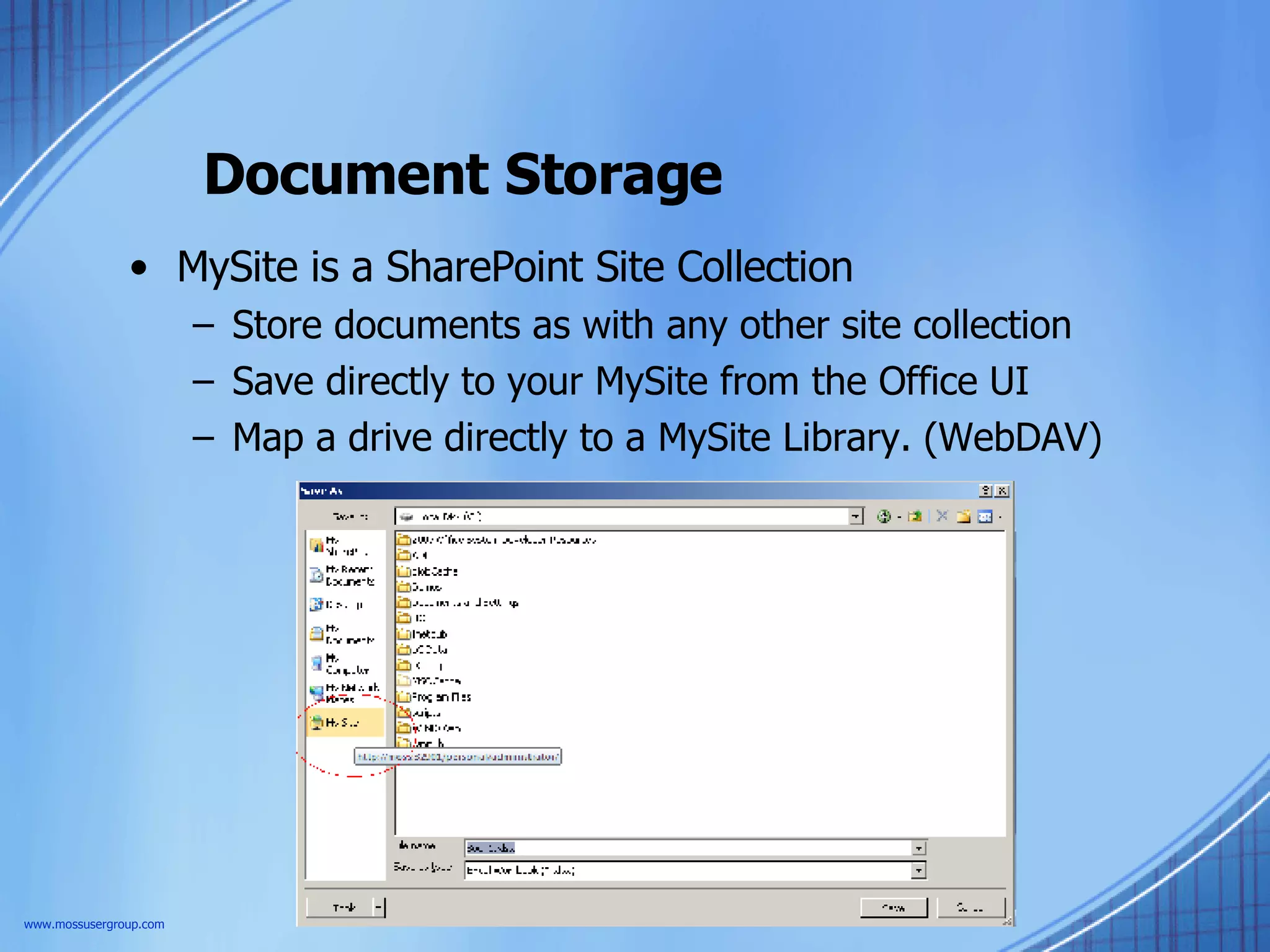Select My Network Places in places bar
This screenshot has height=952, width=1270.
(345, 693)
